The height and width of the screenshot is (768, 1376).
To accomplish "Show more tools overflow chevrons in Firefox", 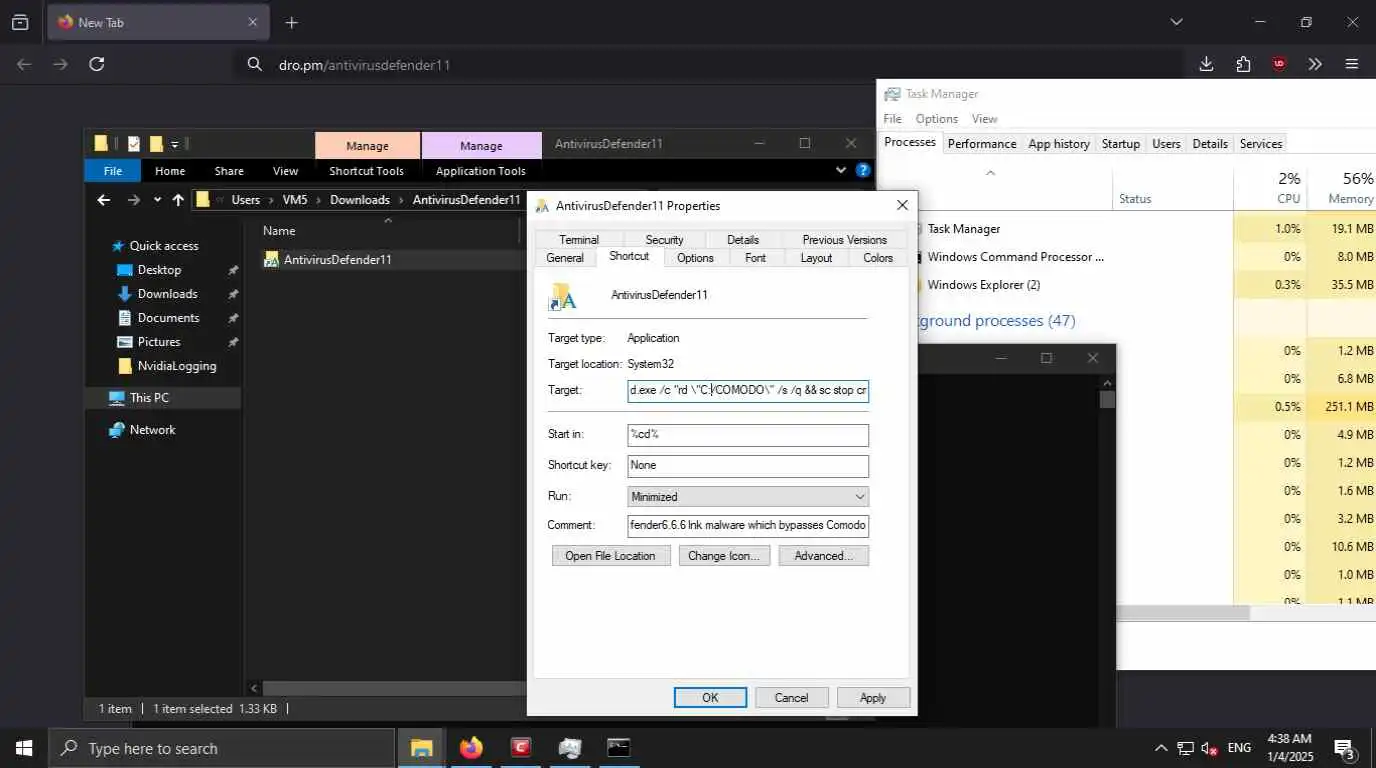I will coord(1315,64).
